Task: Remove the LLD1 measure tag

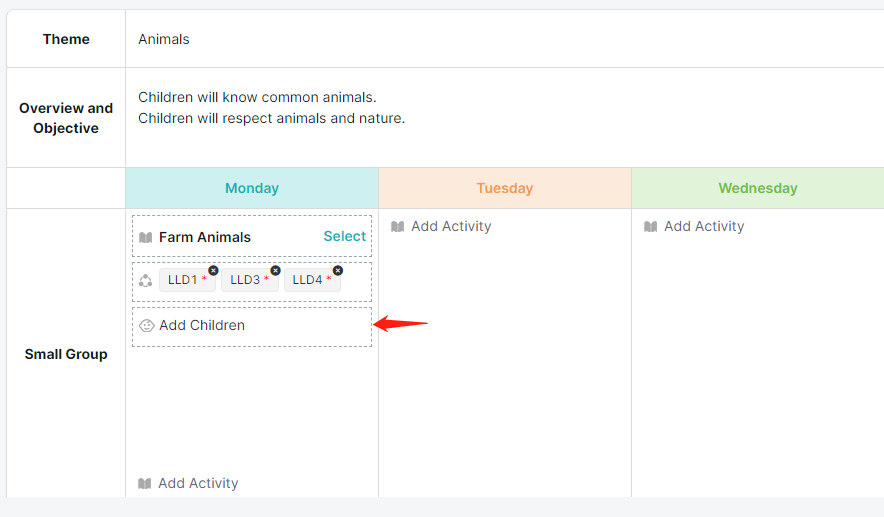Action: (x=213, y=271)
